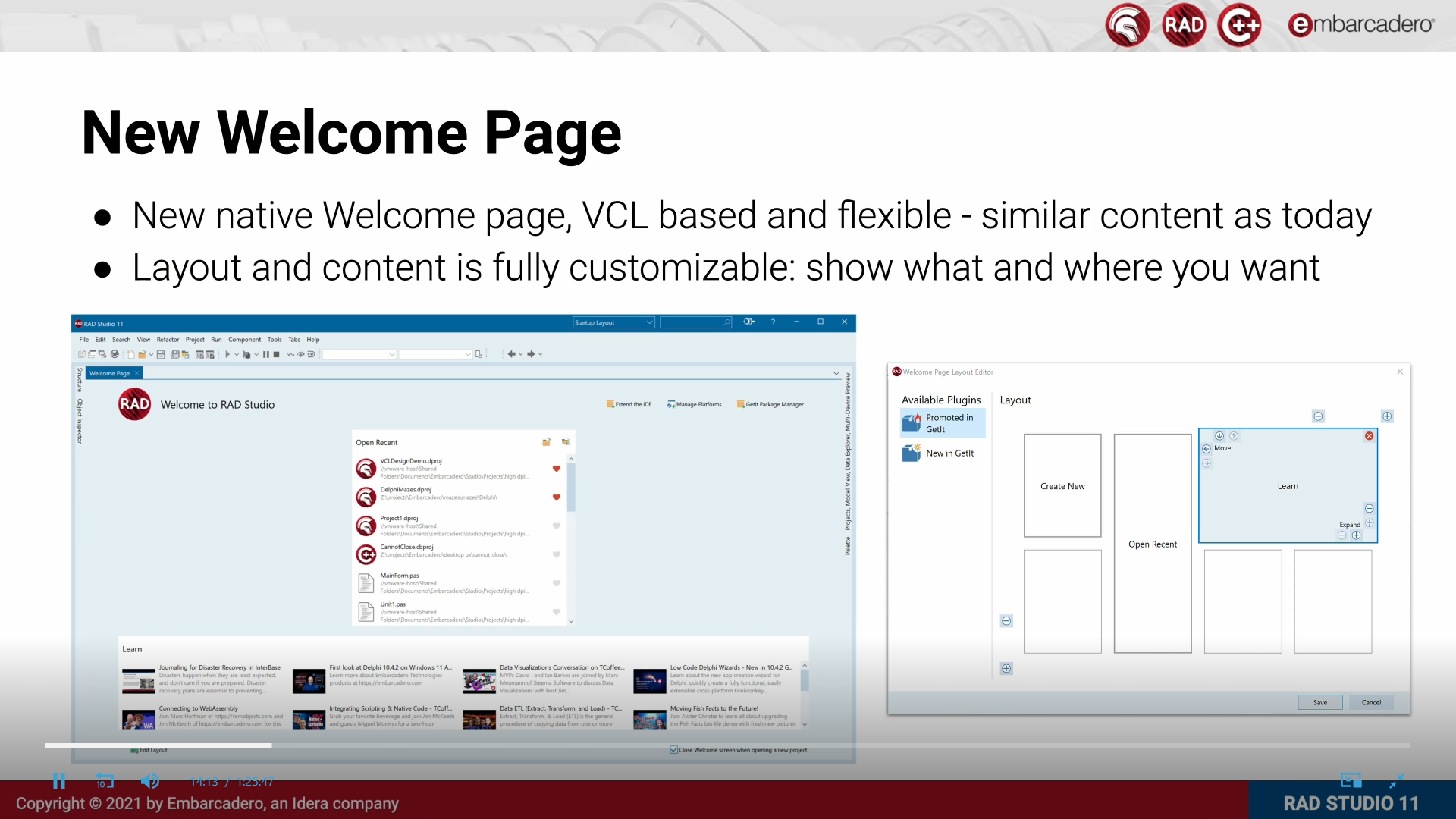Toggle favorite heart for DelphiMazes.dproj
1456x819 pixels.
(556, 497)
